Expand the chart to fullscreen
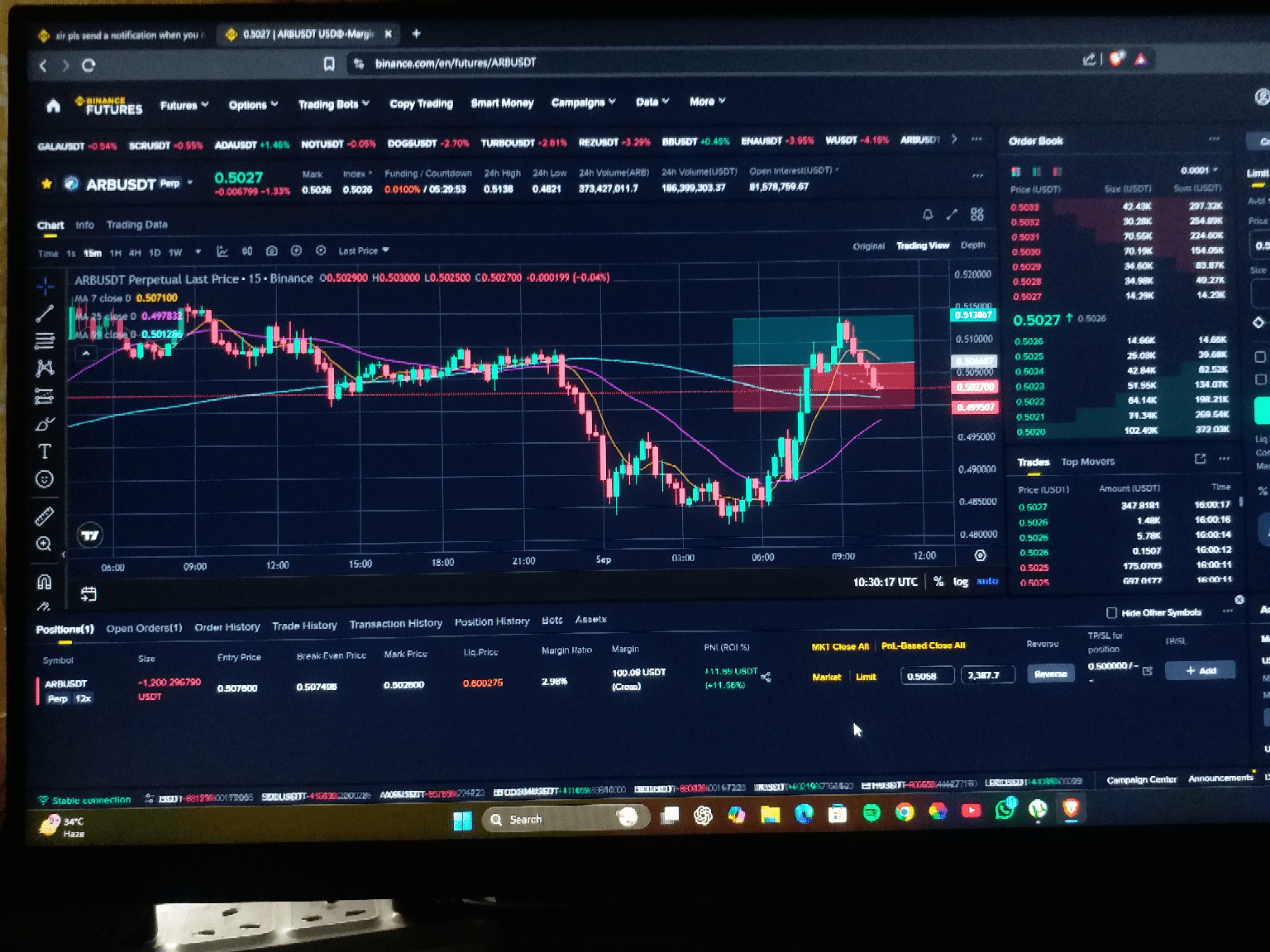Image resolution: width=1270 pixels, height=952 pixels. pos(952,215)
